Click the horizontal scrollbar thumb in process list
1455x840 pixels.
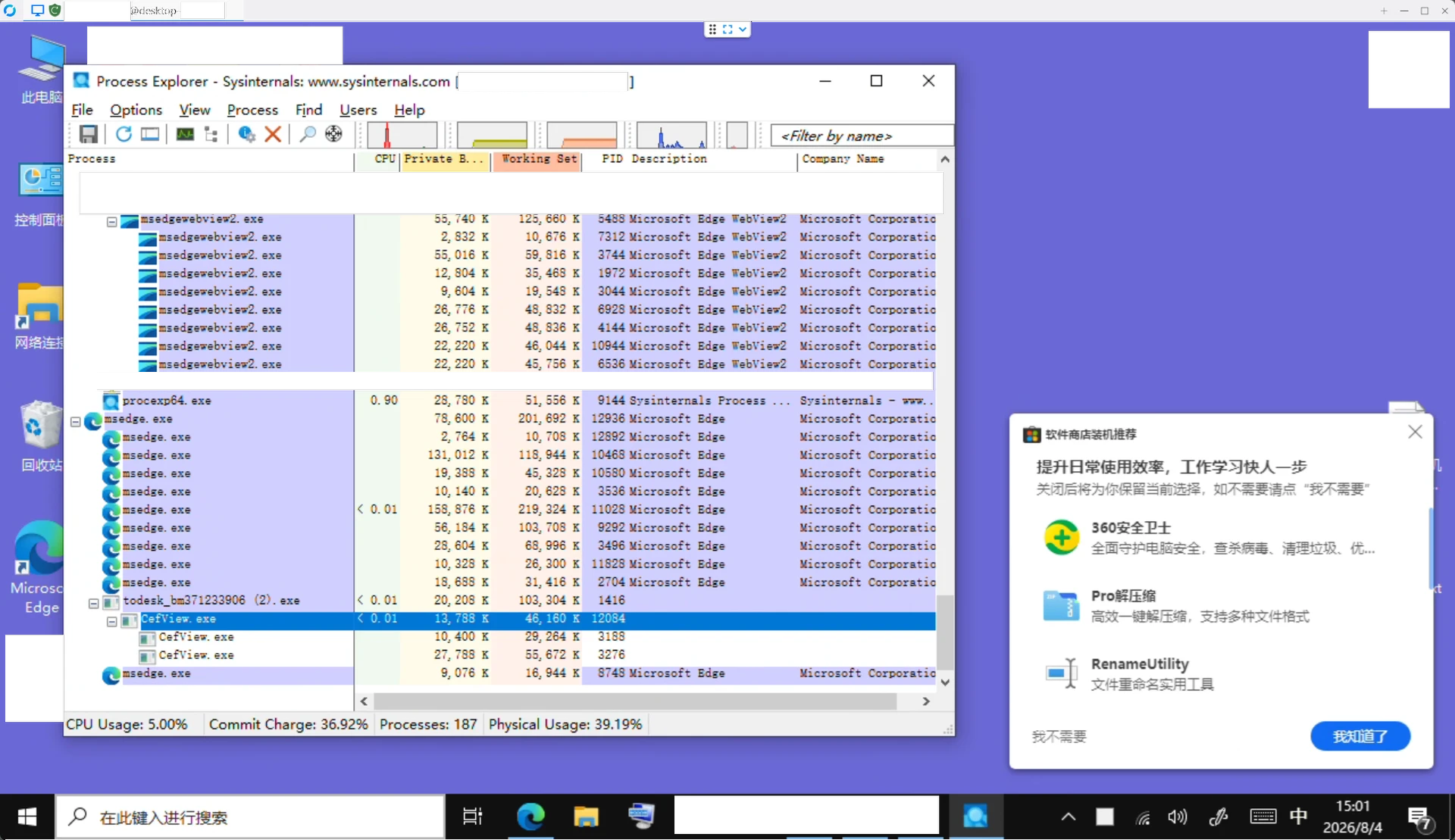click(x=635, y=701)
